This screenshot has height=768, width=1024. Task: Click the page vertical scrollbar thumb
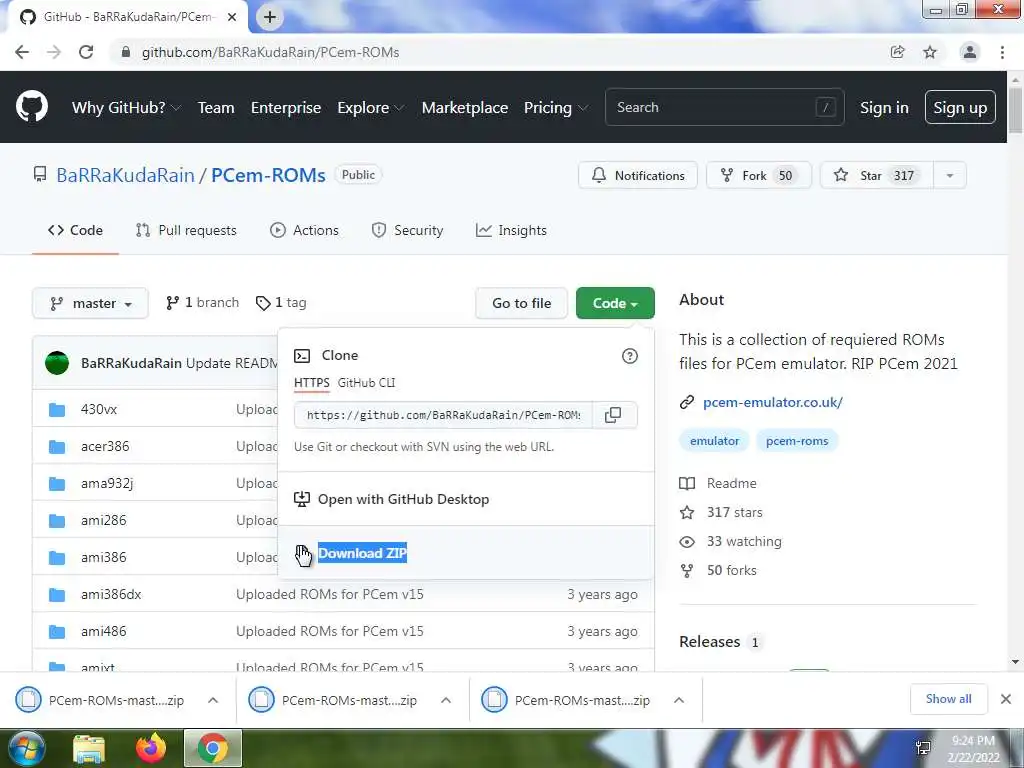click(x=1015, y=110)
